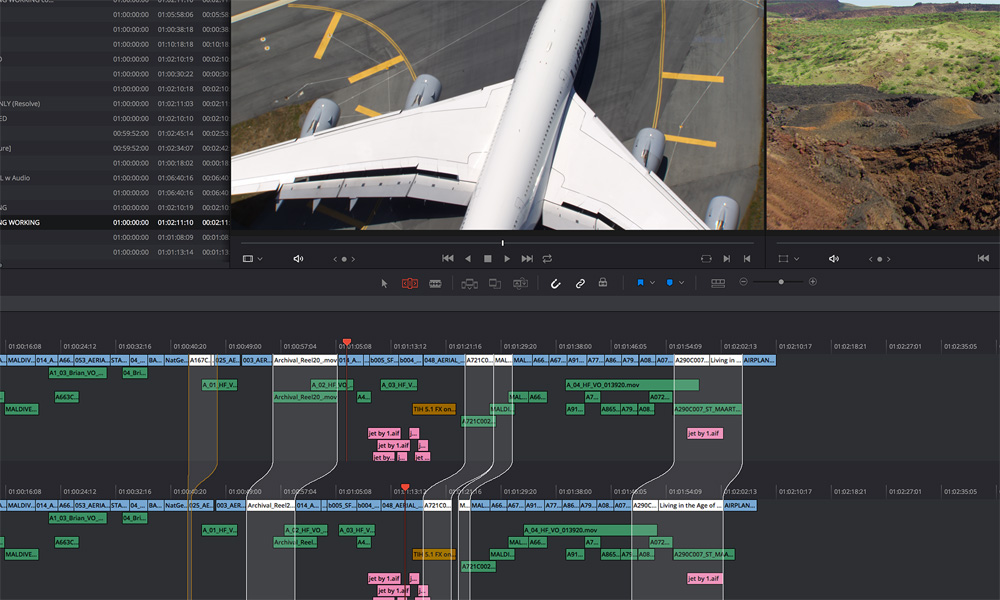This screenshot has width=1000, height=600.
Task: Click the zoom in plus button
Action: tap(813, 283)
